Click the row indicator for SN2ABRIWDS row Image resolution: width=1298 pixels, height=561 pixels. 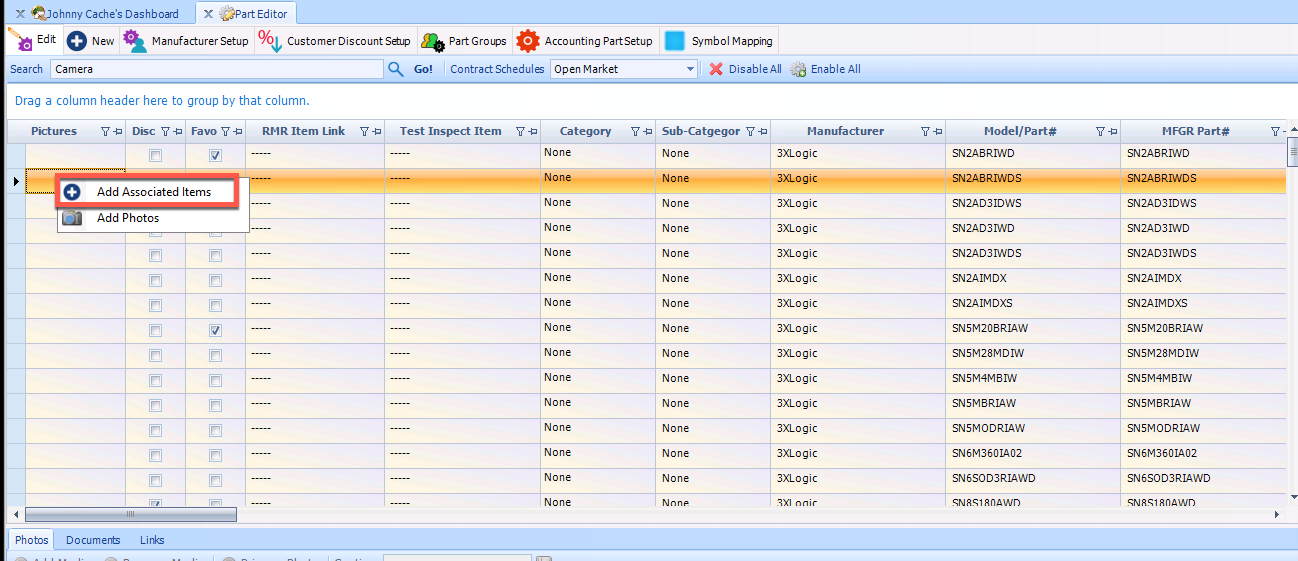pyautogui.click(x=16, y=181)
